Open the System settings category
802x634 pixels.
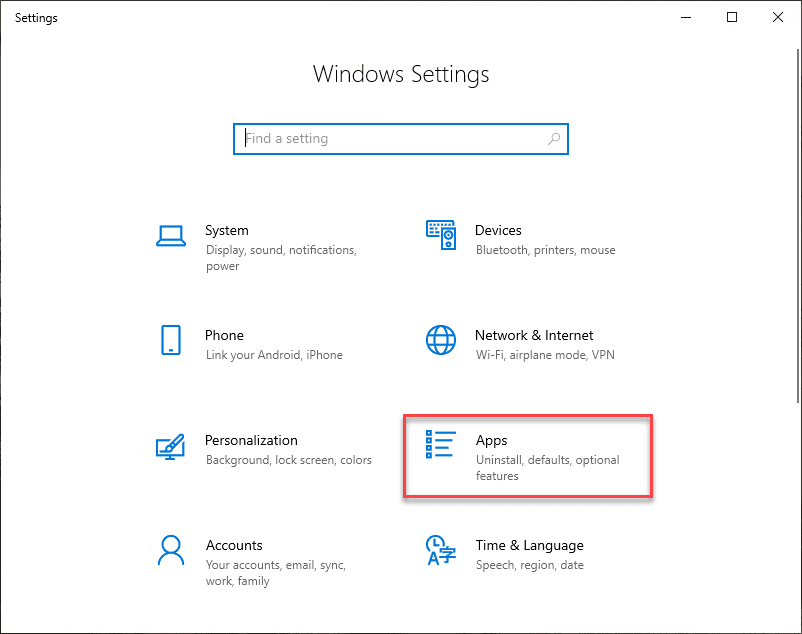264,247
